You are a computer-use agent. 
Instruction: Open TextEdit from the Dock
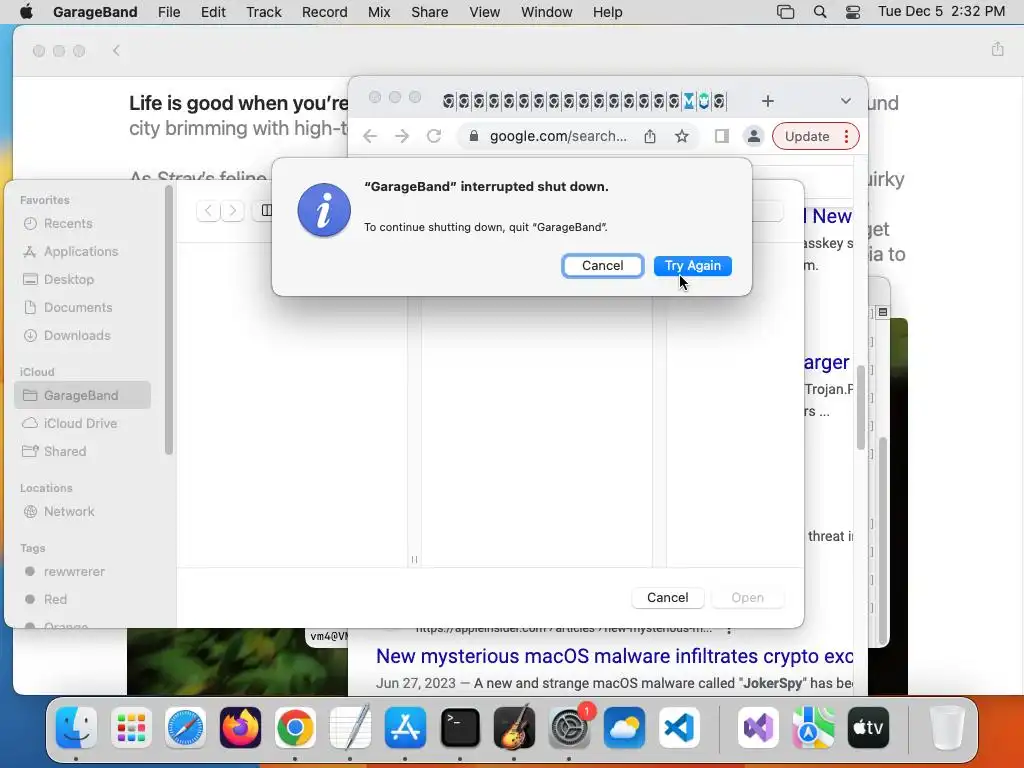click(350, 728)
